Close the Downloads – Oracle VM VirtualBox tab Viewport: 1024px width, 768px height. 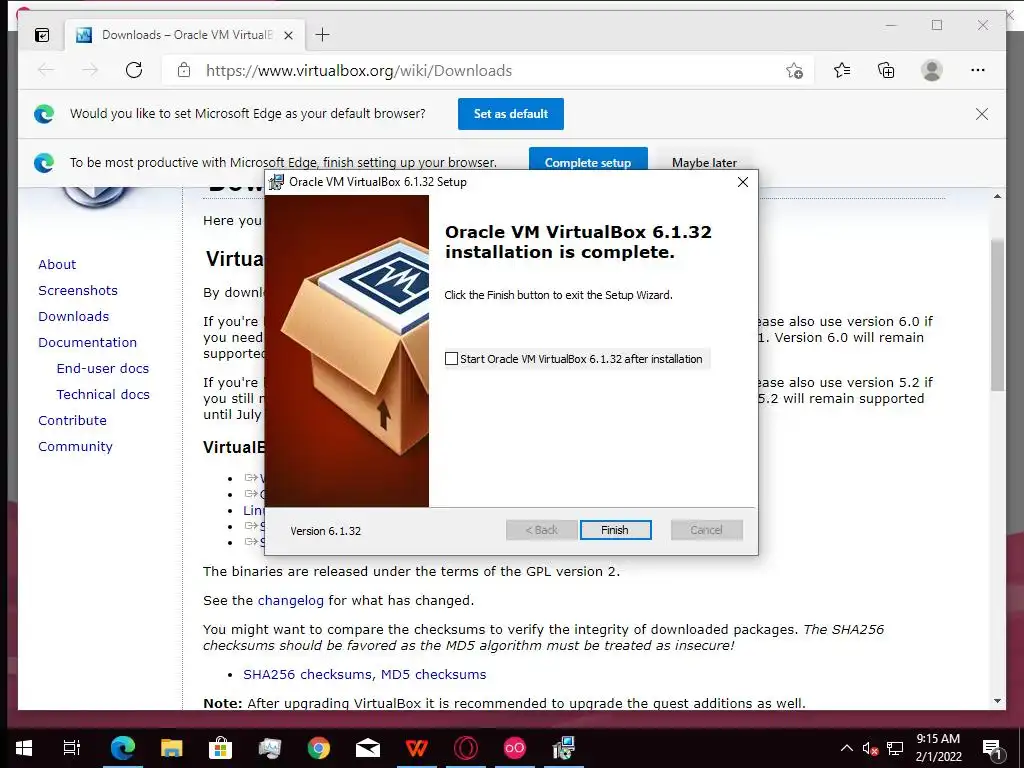coord(288,35)
